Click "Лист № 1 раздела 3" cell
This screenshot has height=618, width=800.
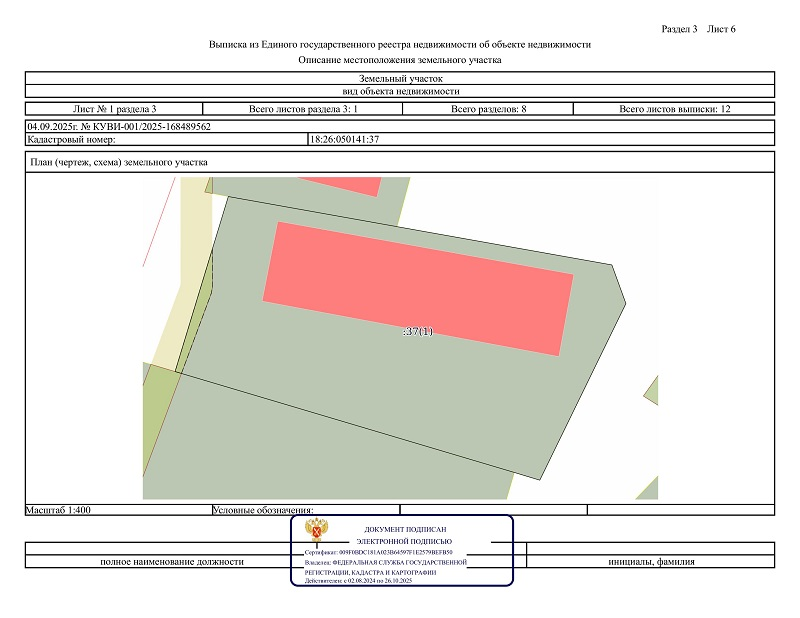[x=115, y=108]
